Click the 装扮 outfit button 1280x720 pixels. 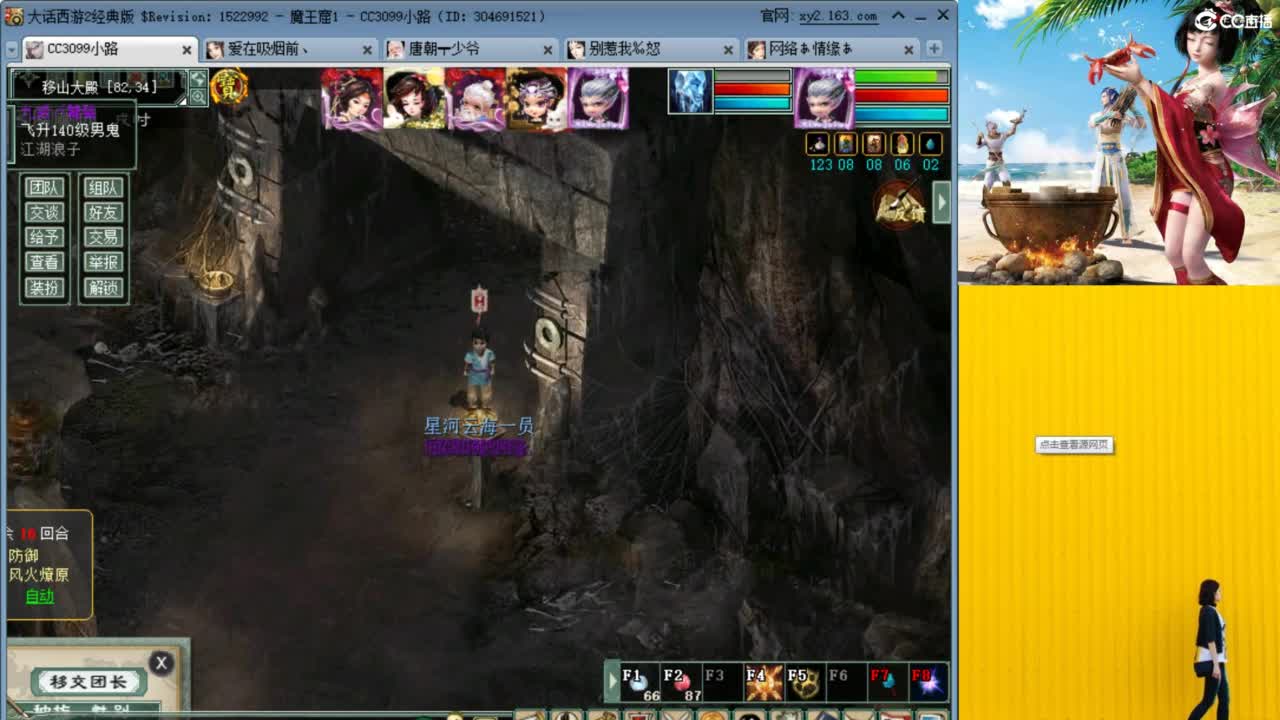pyautogui.click(x=45, y=288)
